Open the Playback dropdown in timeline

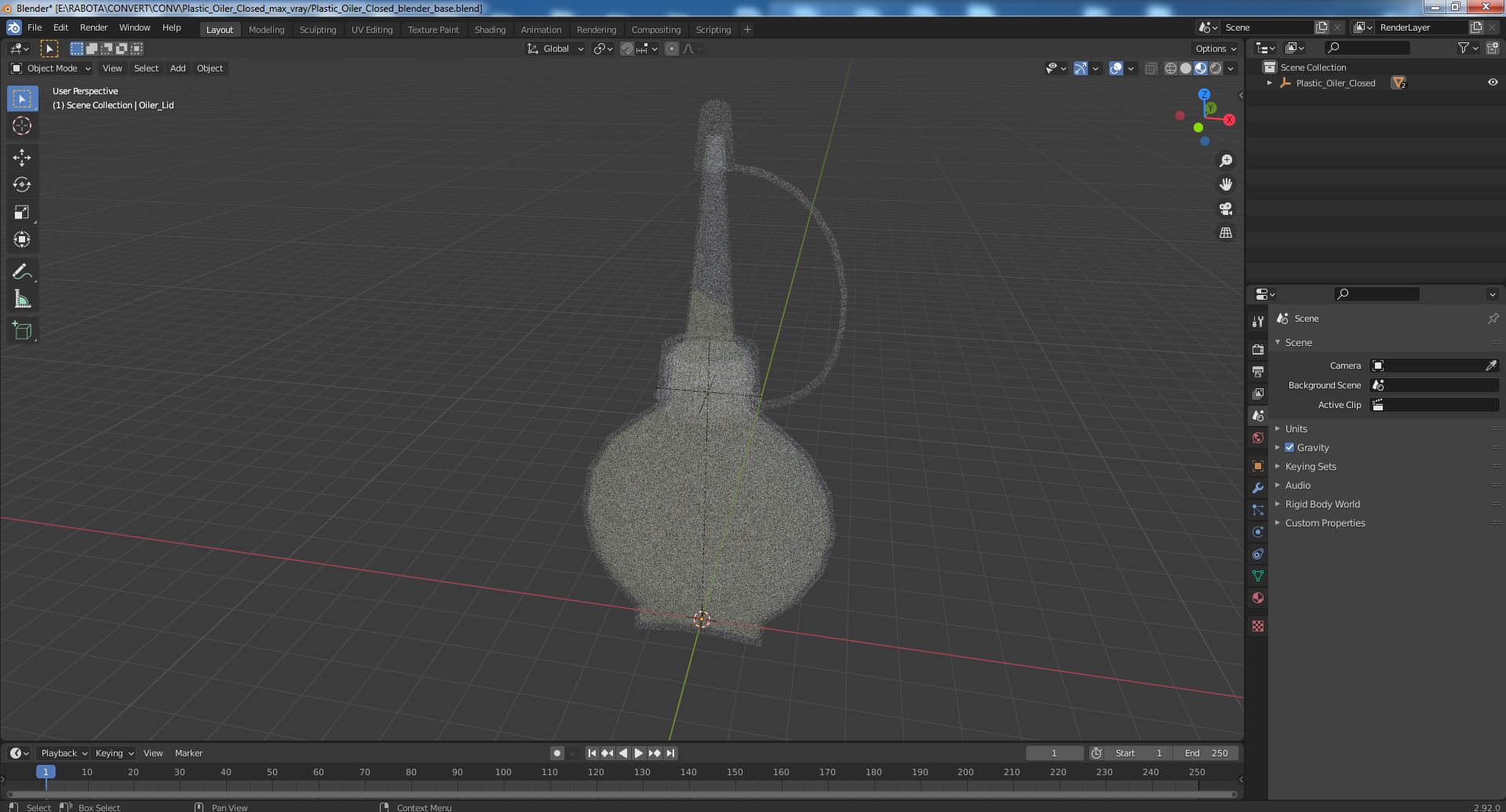(64, 753)
